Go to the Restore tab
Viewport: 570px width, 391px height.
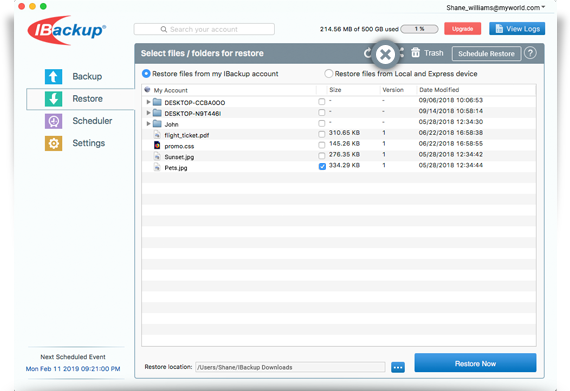(81, 99)
